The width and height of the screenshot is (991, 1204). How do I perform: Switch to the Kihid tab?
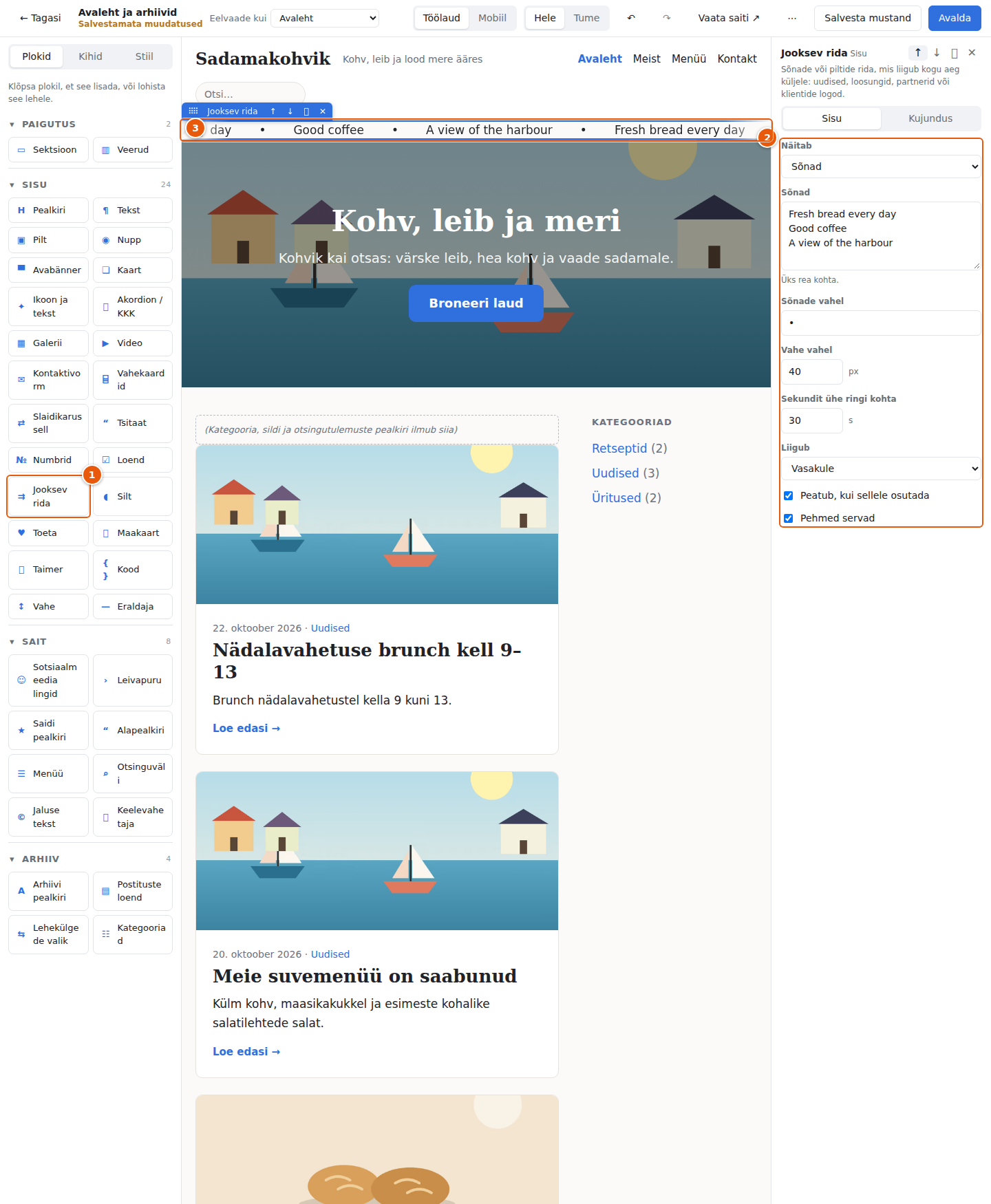click(90, 56)
